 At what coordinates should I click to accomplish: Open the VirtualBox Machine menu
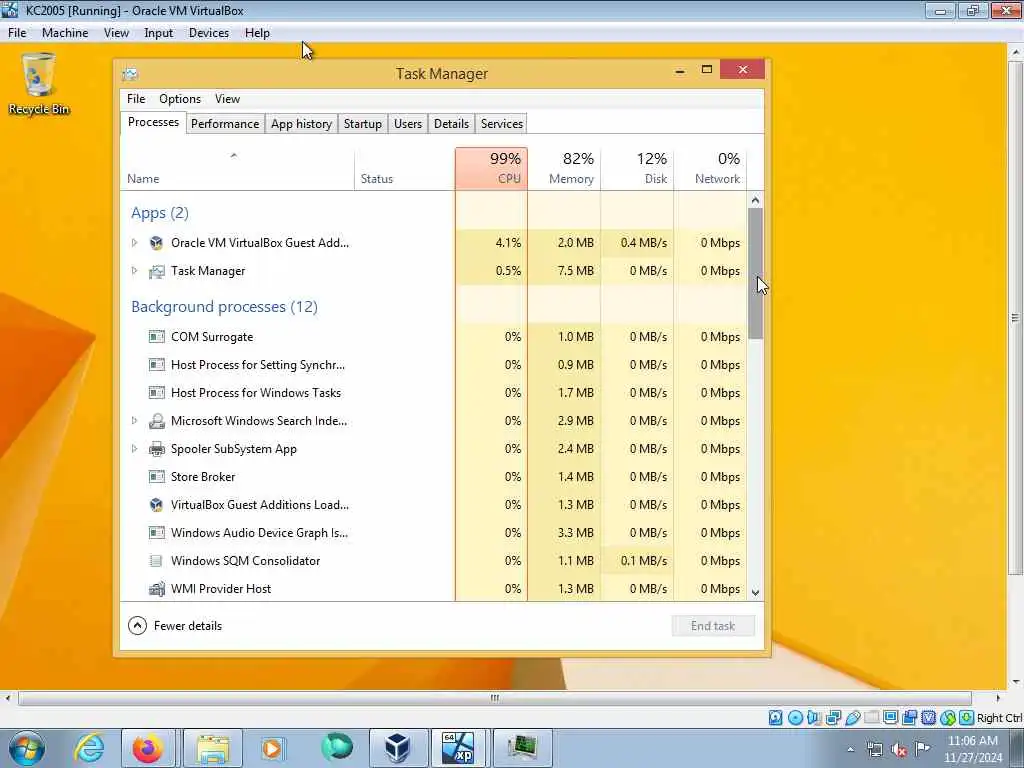[x=65, y=33]
